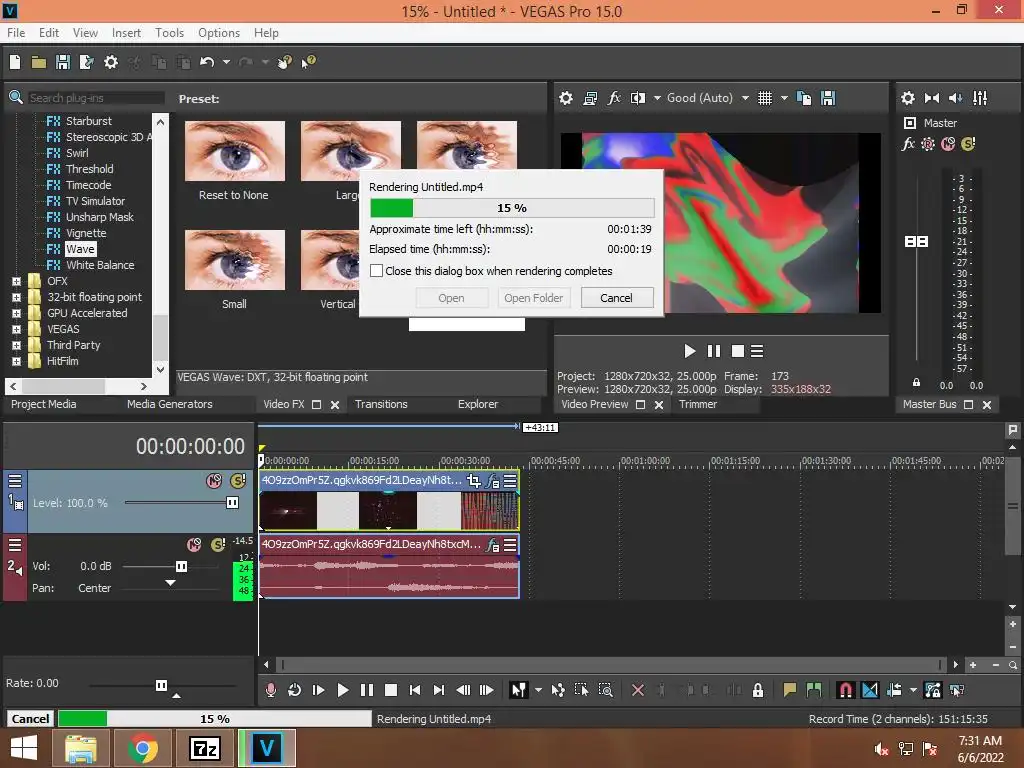The image size is (1024, 768).
Task: Toggle Solo on the Master bus
Action: (968, 144)
